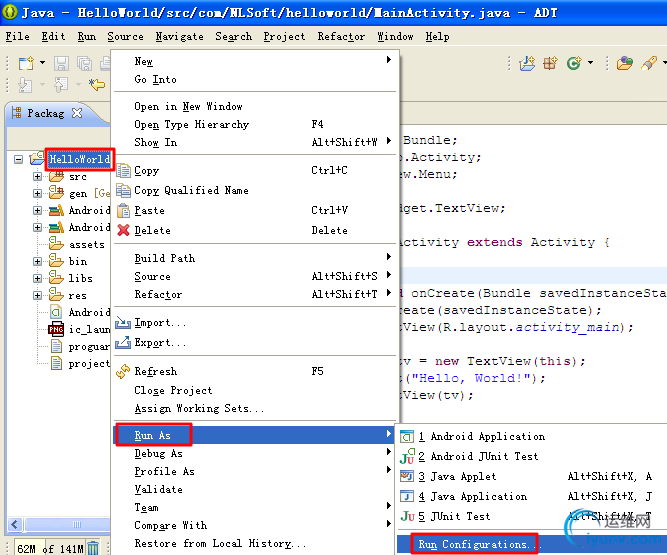Choose Import in context menu
The height and width of the screenshot is (555, 667).
tap(255, 323)
